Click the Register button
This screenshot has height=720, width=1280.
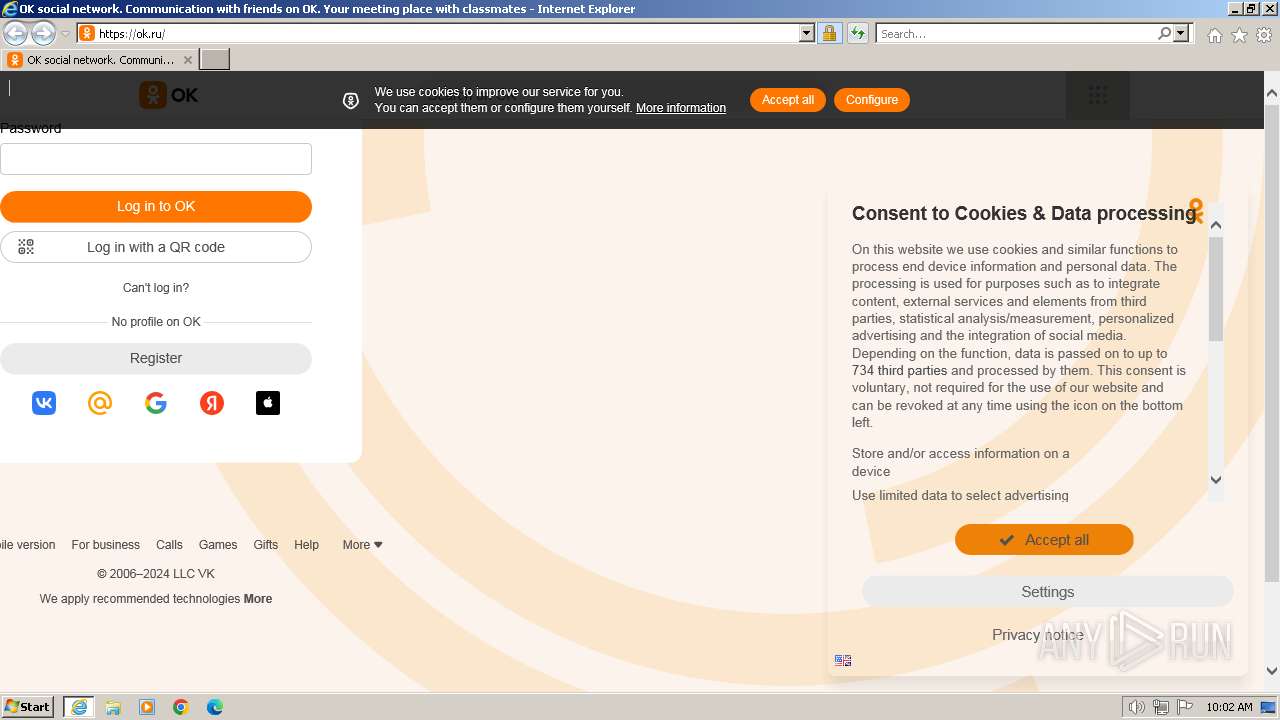[156, 358]
